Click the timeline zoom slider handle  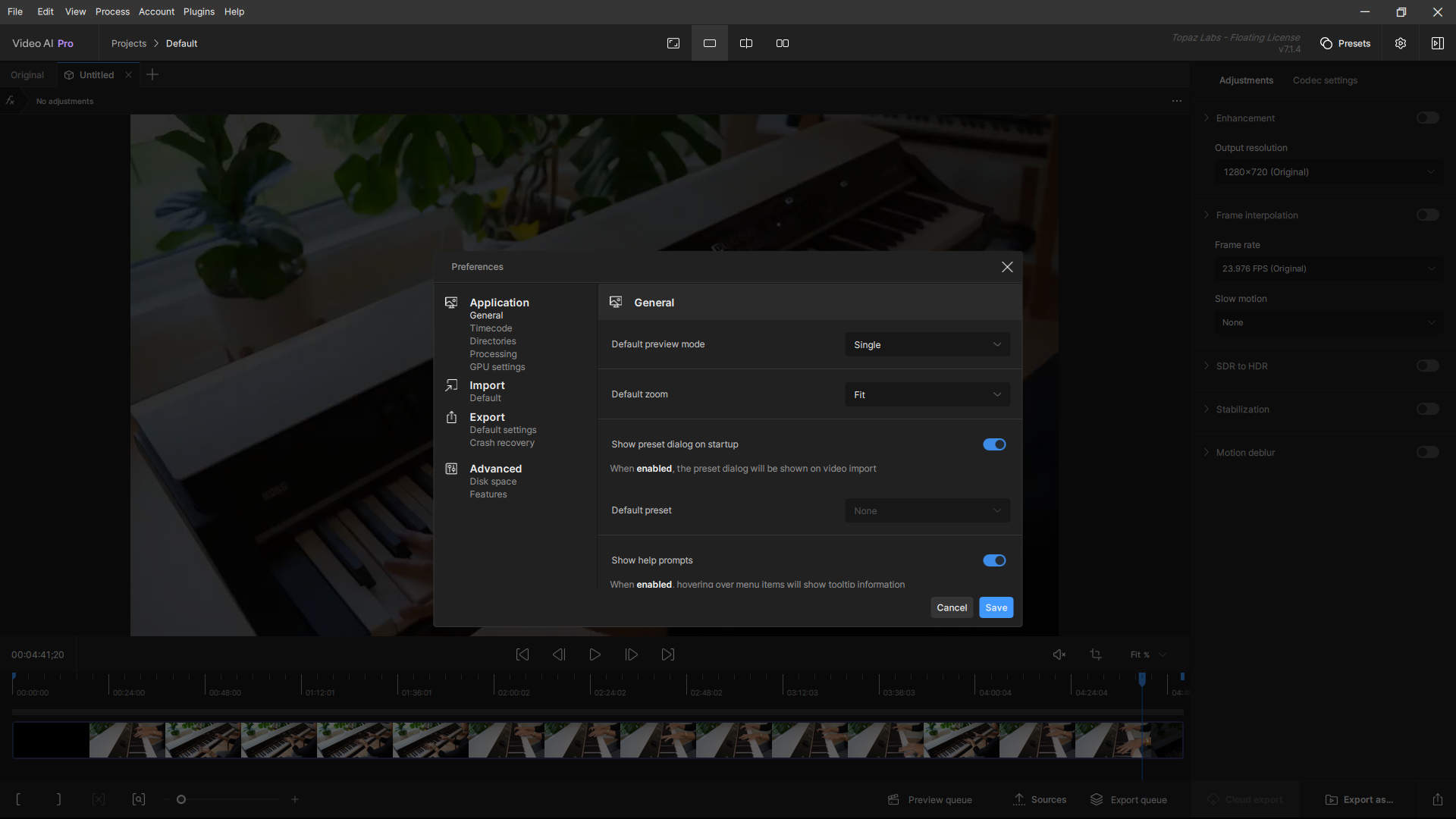pos(181,799)
